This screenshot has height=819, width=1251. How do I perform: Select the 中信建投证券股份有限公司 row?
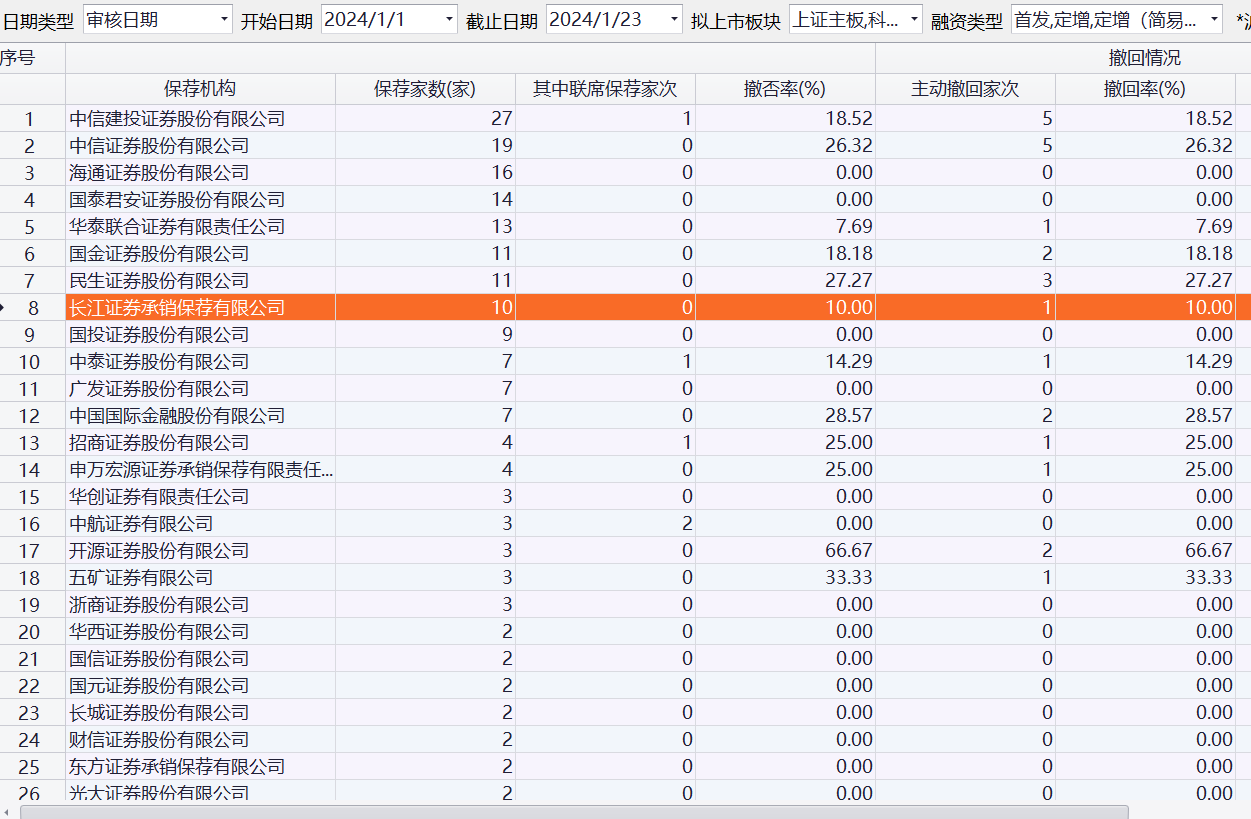coord(177,119)
